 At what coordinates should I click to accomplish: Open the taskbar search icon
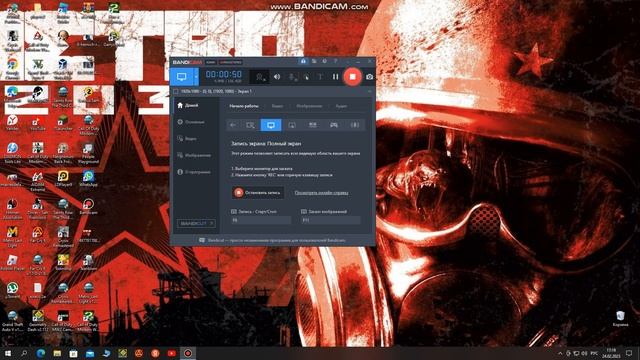point(24,353)
